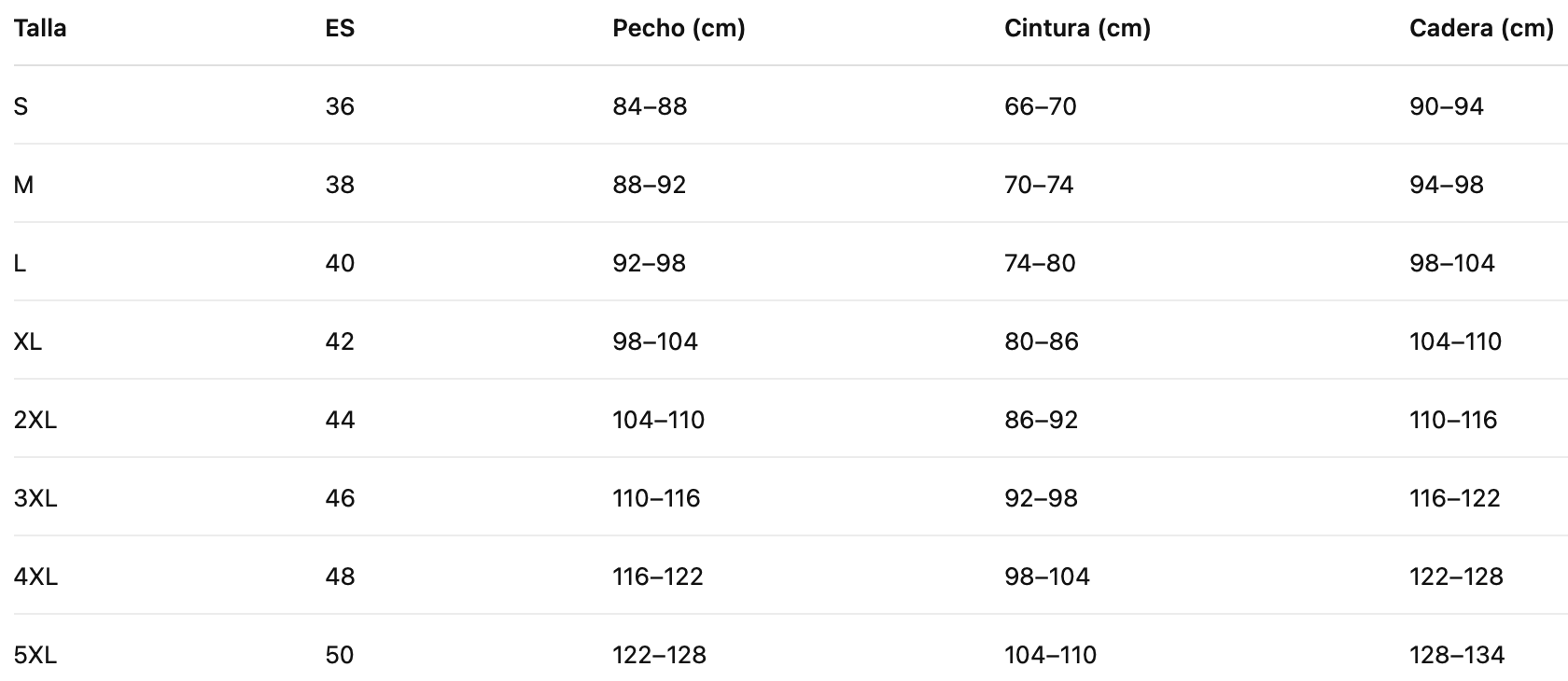
Task: Select the S size row label
Action: pos(21,107)
